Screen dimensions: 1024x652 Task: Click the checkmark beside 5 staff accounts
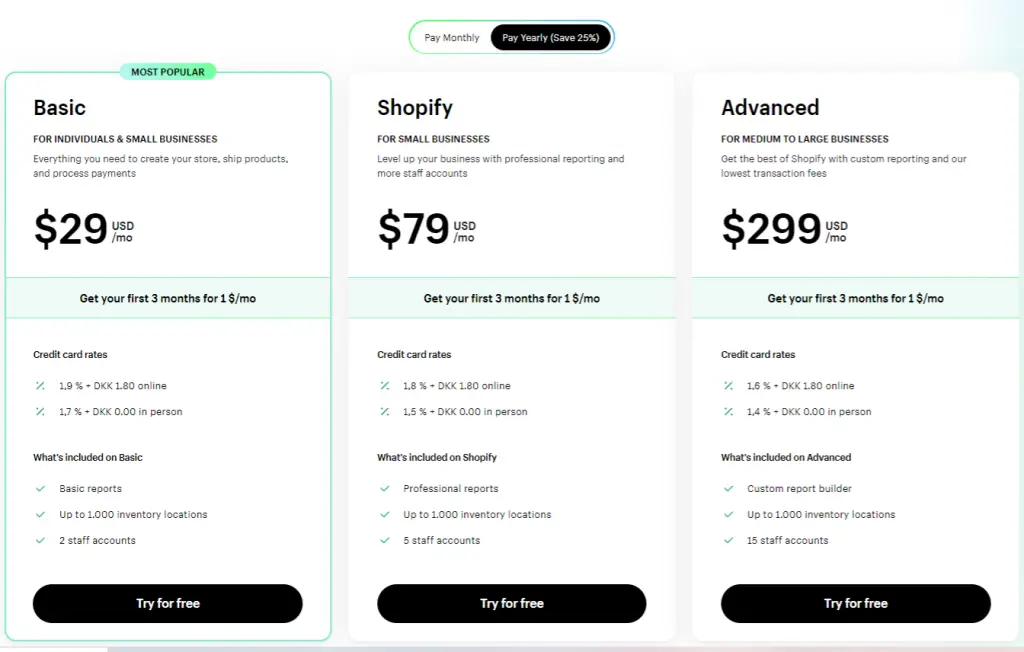tap(384, 540)
